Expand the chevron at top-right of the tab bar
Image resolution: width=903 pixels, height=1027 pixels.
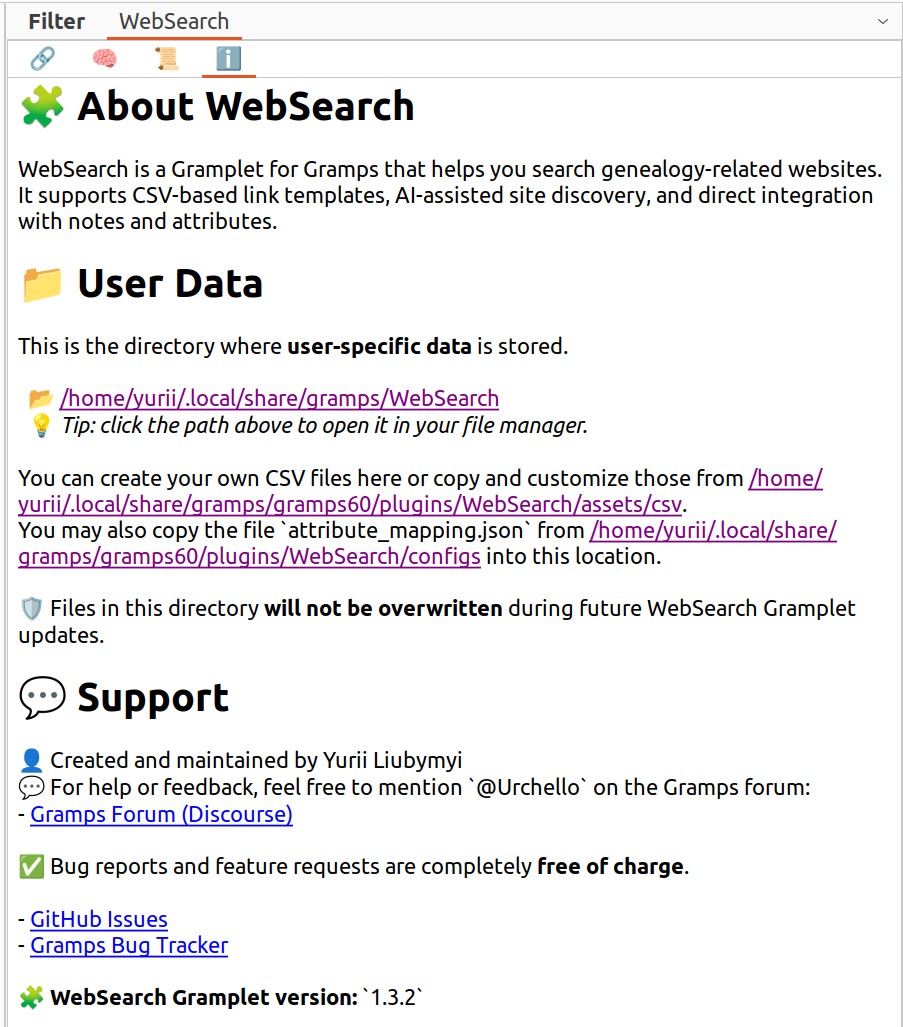882,21
